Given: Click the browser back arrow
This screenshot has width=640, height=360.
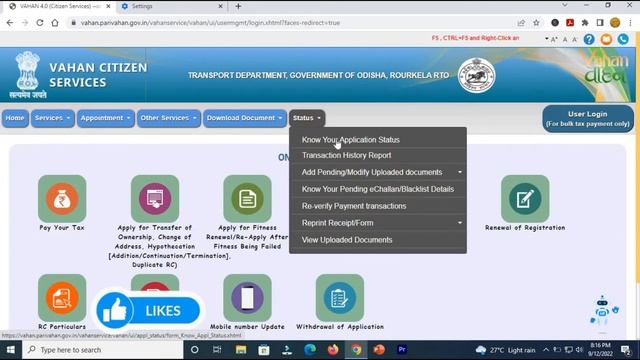Looking at the screenshot, I should tap(10, 23).
